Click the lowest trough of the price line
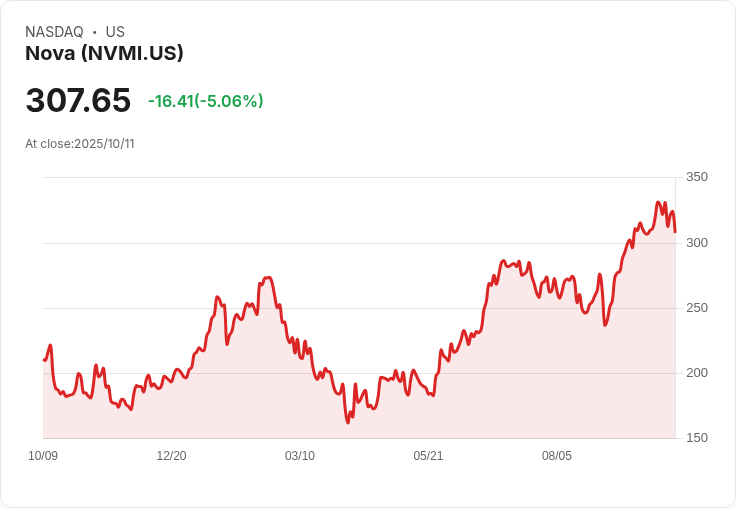 pos(348,423)
